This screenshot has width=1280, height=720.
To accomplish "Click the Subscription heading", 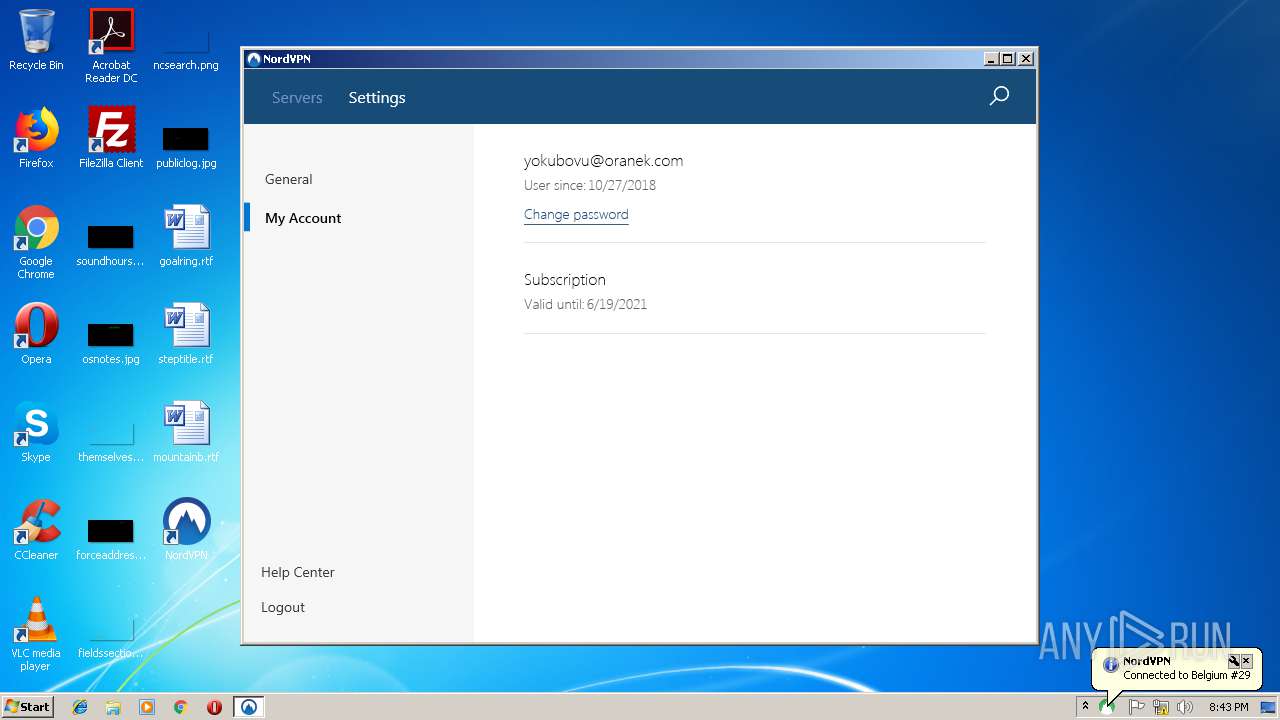I will pos(565,280).
